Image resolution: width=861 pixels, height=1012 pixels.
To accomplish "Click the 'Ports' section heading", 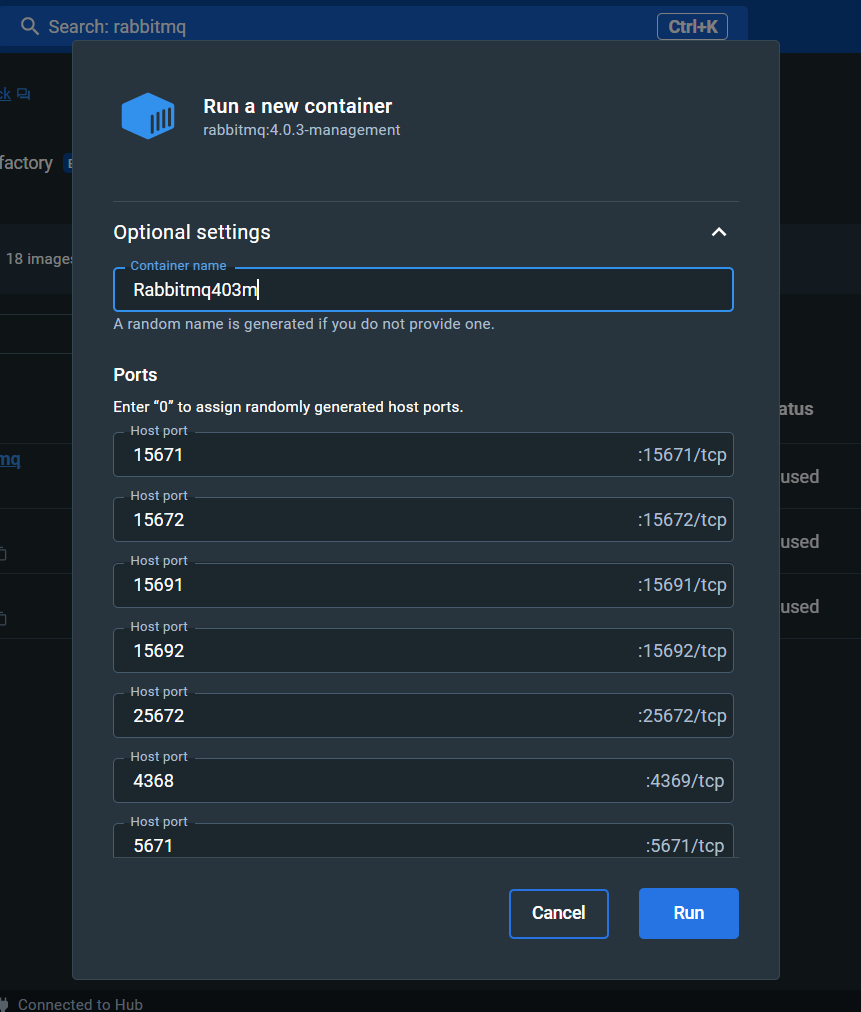I will 135,374.
